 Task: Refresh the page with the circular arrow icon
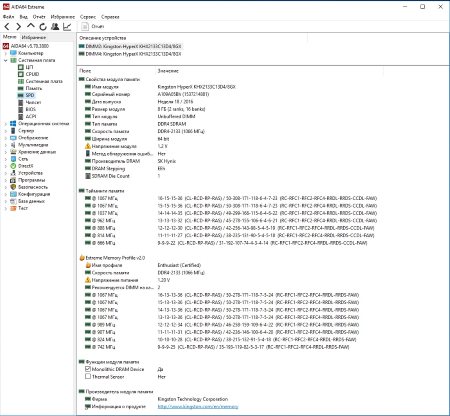coord(43,26)
